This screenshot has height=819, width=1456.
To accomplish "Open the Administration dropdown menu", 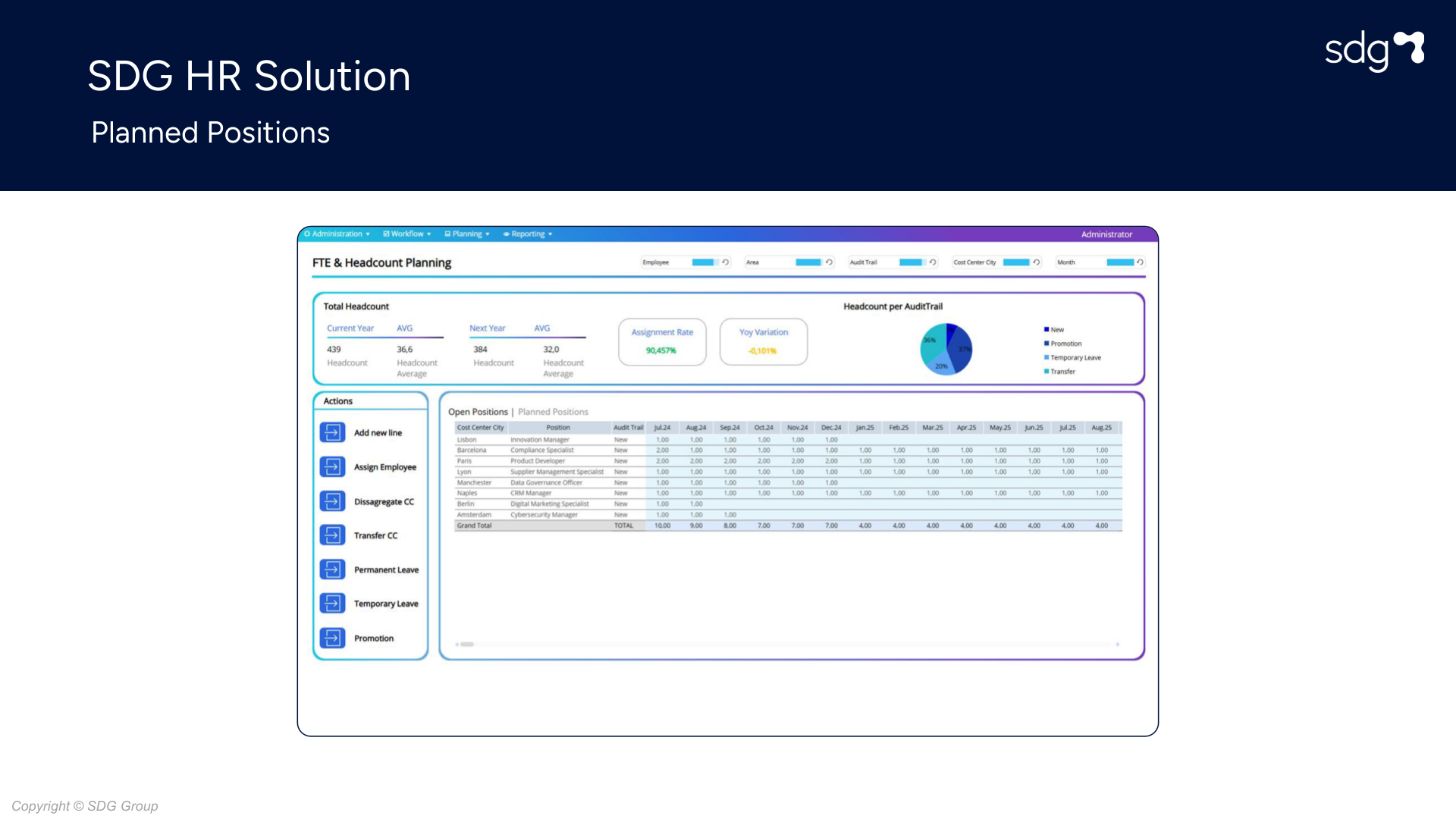I will 337,234.
